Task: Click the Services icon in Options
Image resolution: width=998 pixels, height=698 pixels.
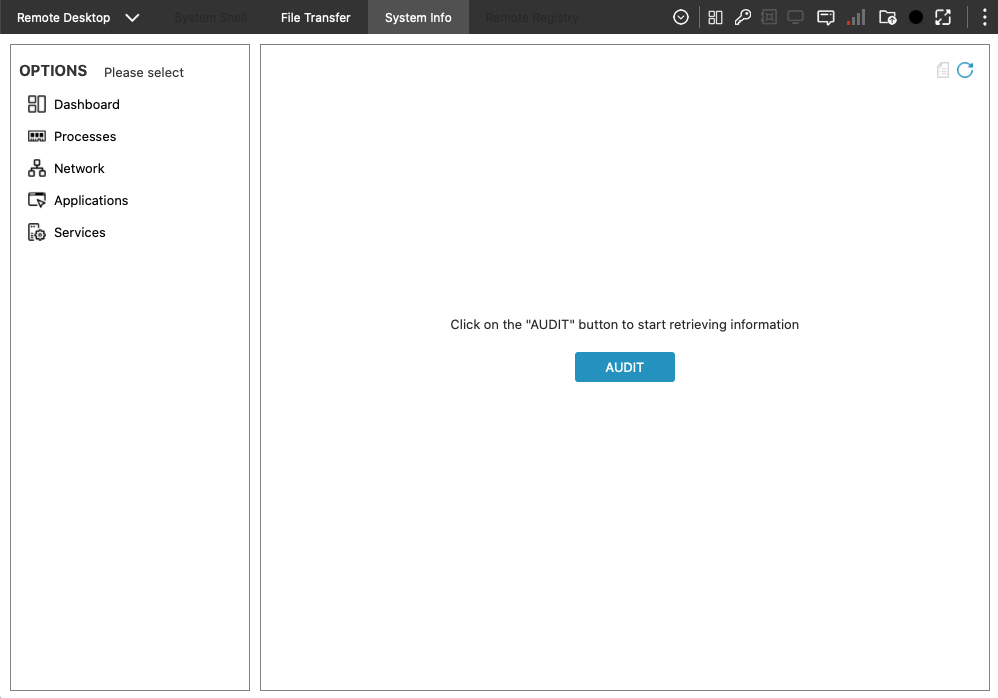Action: 37,232
